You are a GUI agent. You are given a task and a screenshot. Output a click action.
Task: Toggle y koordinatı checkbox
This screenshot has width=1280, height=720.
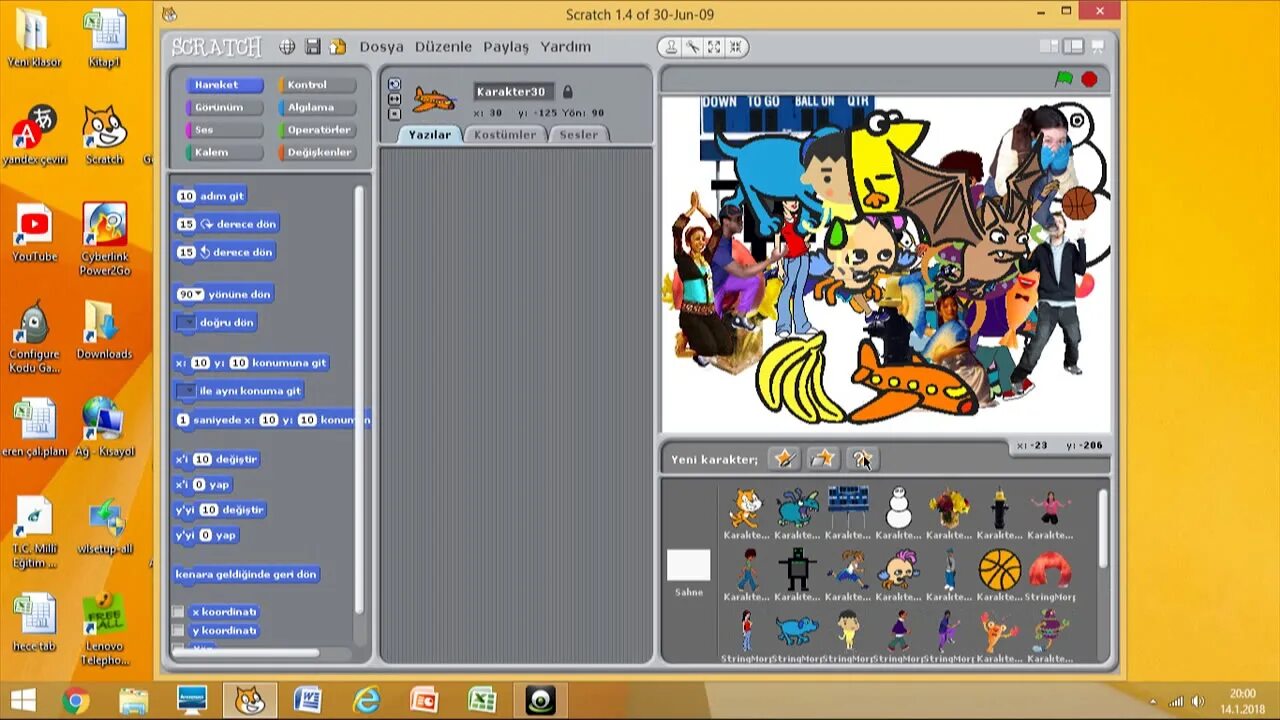(179, 631)
